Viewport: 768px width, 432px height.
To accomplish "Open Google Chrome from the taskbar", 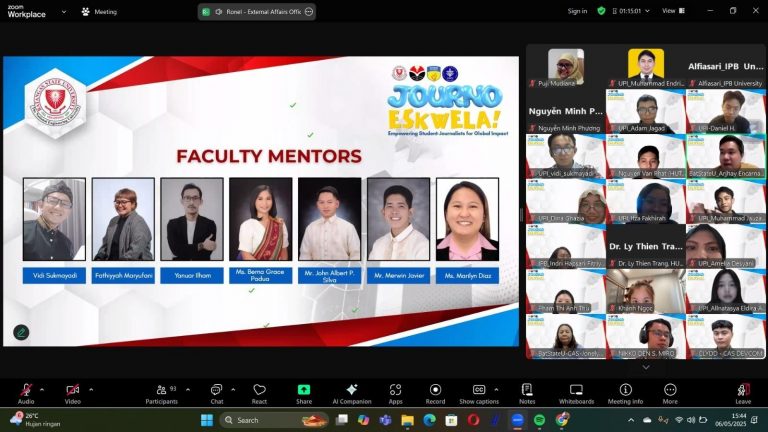I will coord(562,420).
